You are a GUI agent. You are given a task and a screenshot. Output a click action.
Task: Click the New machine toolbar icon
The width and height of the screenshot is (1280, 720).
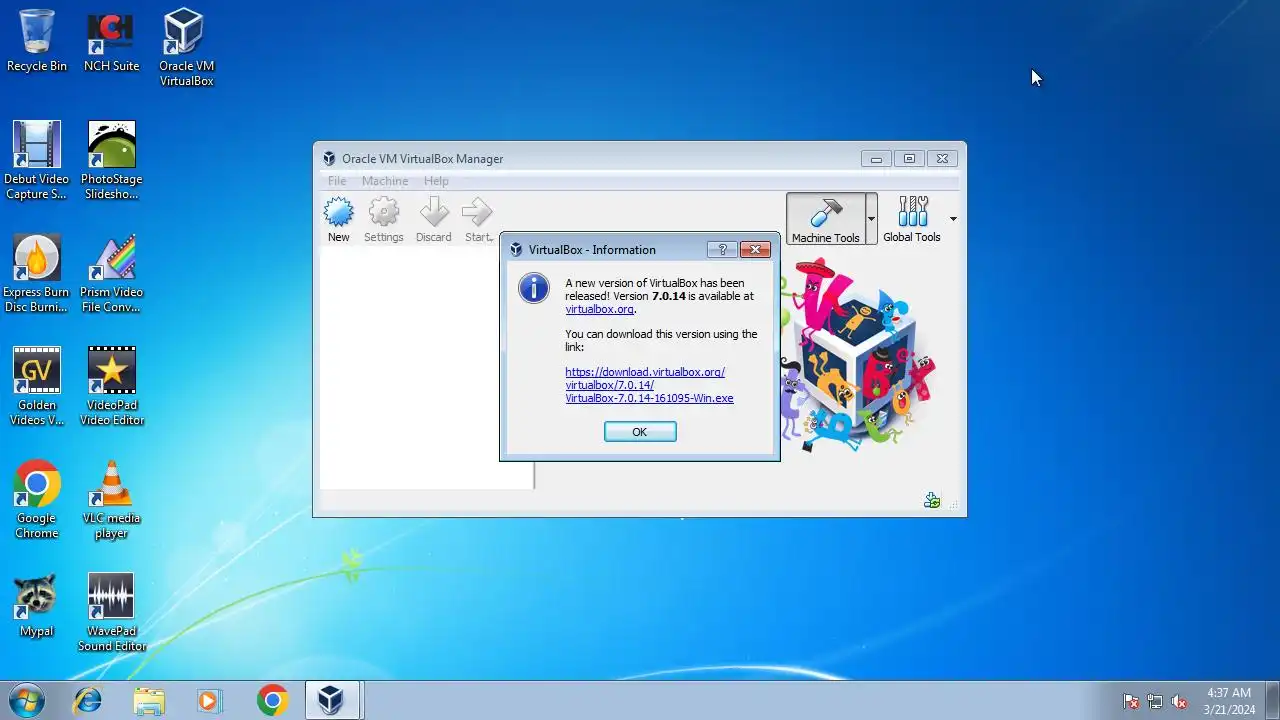click(x=339, y=220)
